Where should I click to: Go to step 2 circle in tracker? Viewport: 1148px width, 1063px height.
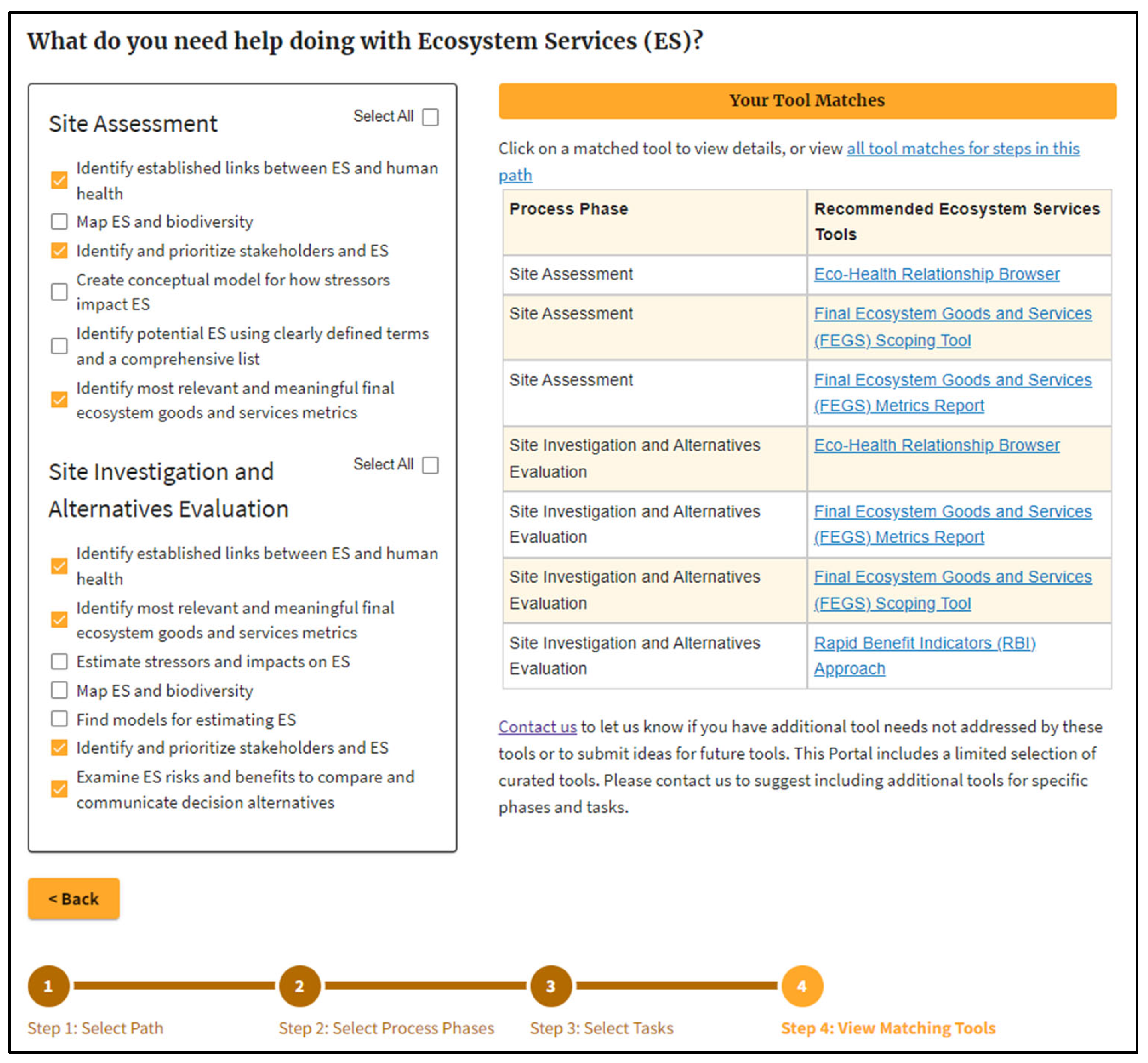coord(300,986)
